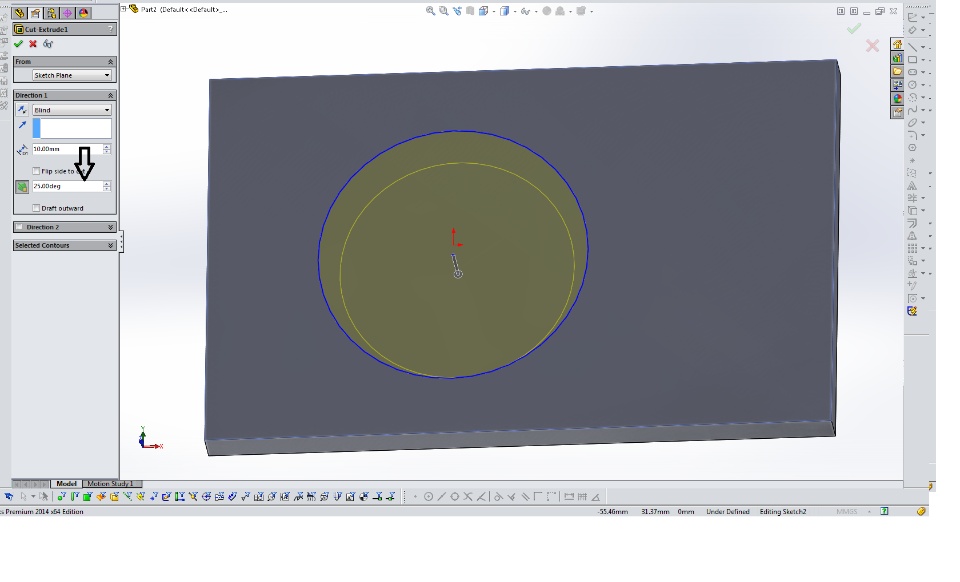Toggle the Draft On/Off button
The width and height of the screenshot is (960, 582).
(22, 187)
